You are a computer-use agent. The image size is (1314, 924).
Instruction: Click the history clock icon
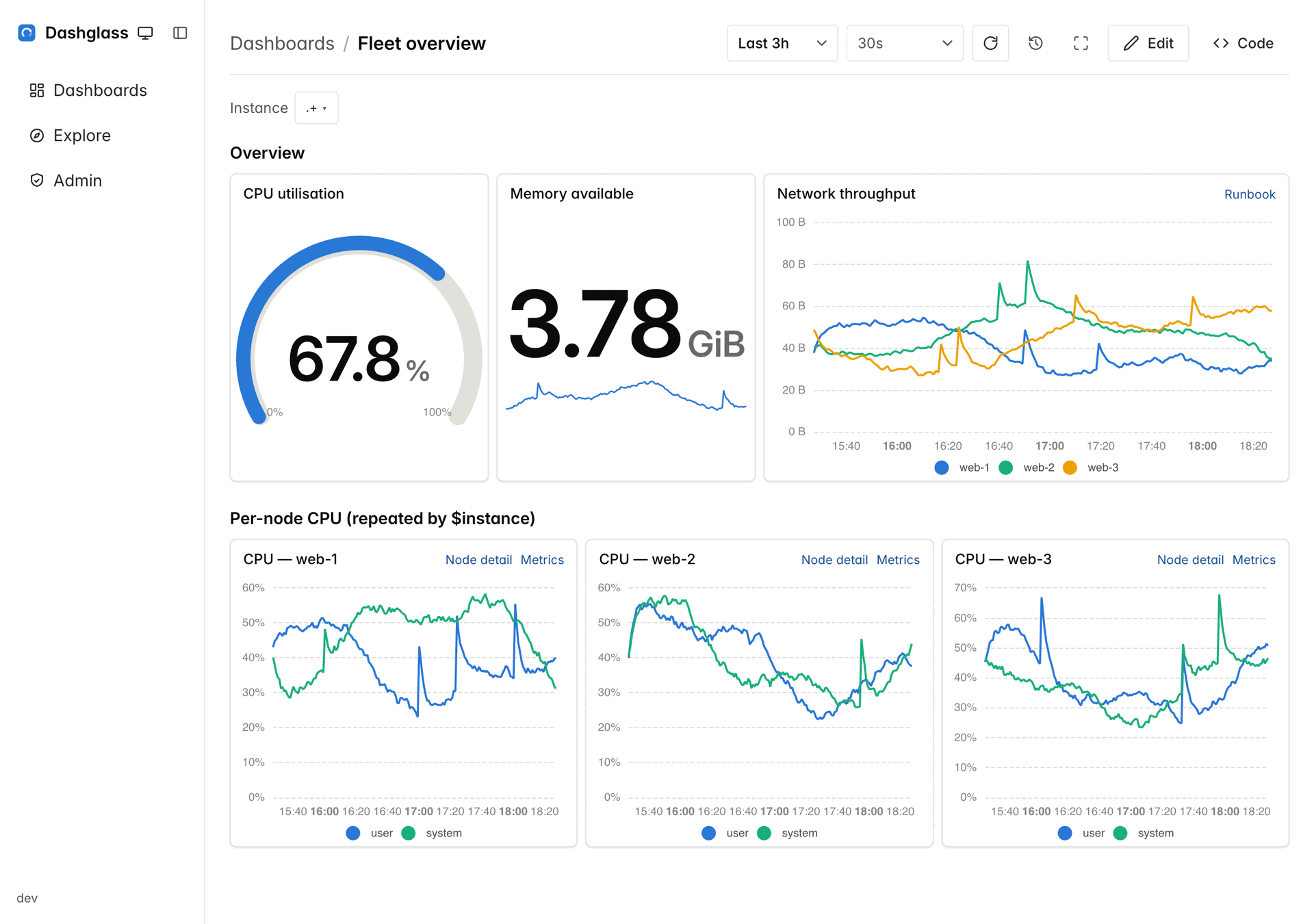(x=1035, y=43)
